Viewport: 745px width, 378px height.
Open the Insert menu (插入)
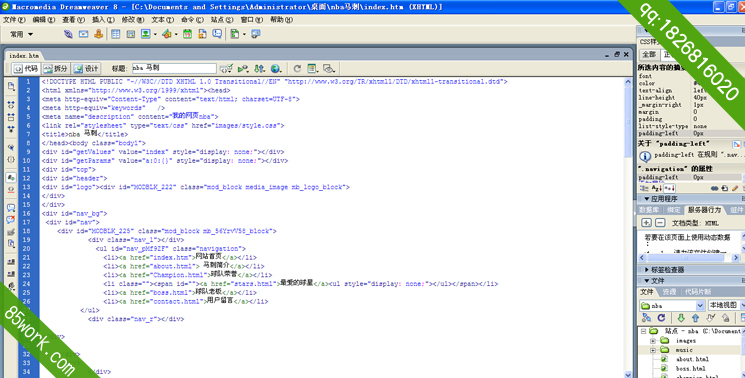point(103,19)
